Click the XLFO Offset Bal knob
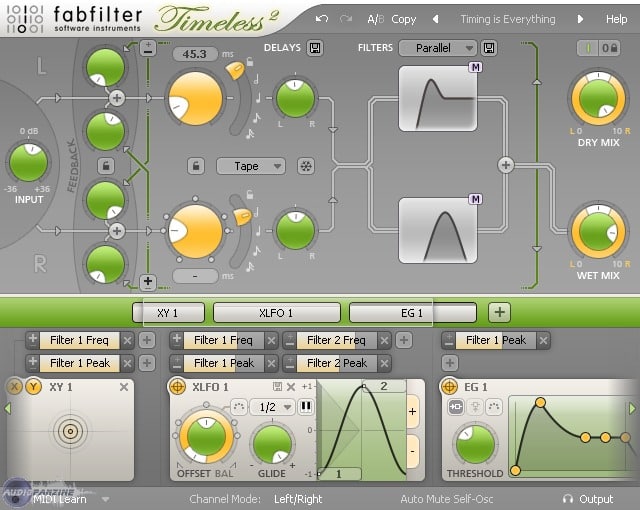 pos(207,438)
